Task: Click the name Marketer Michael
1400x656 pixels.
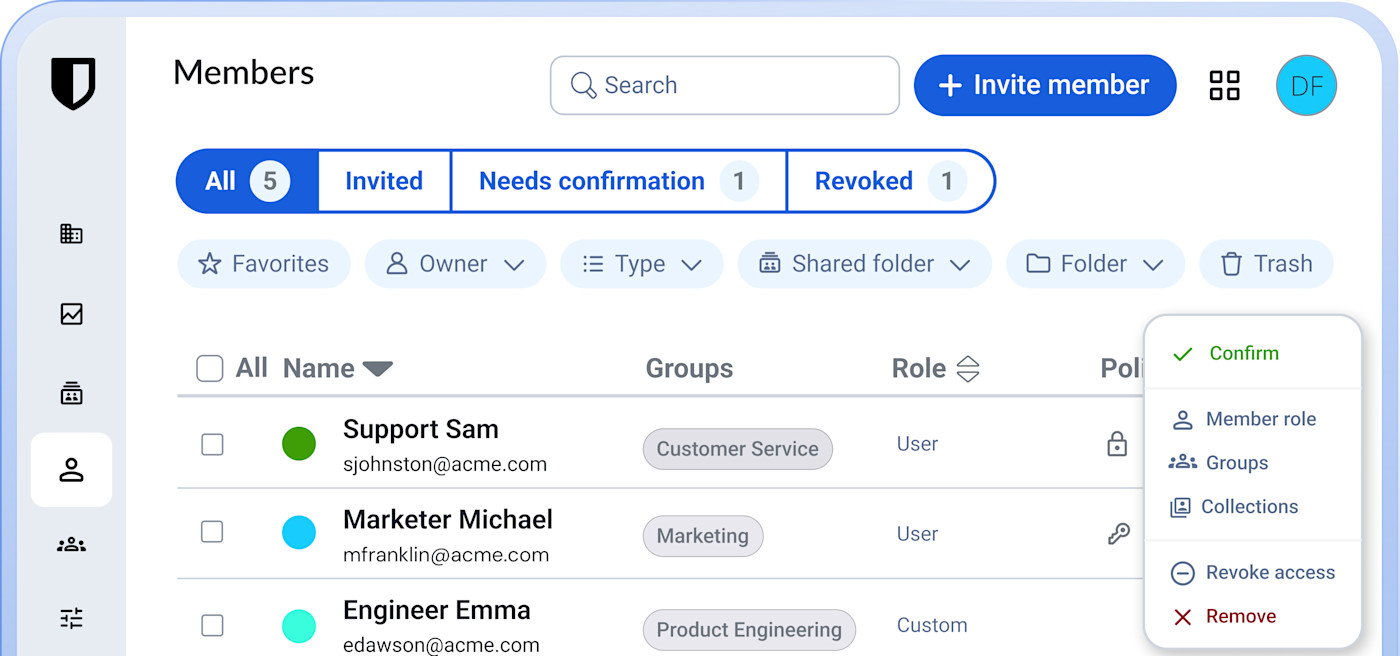Action: [x=448, y=520]
